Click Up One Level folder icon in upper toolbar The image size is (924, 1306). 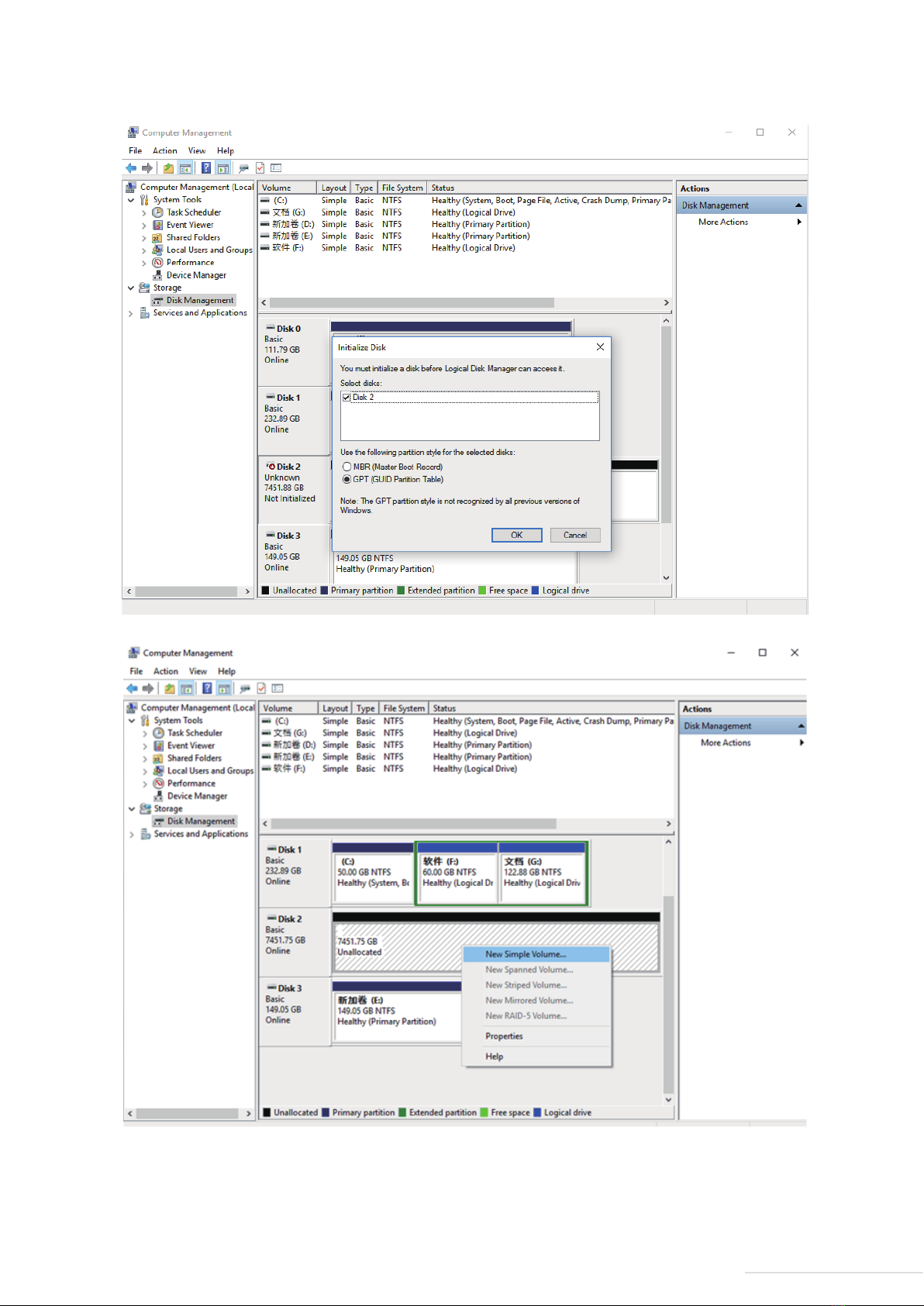coord(168,168)
